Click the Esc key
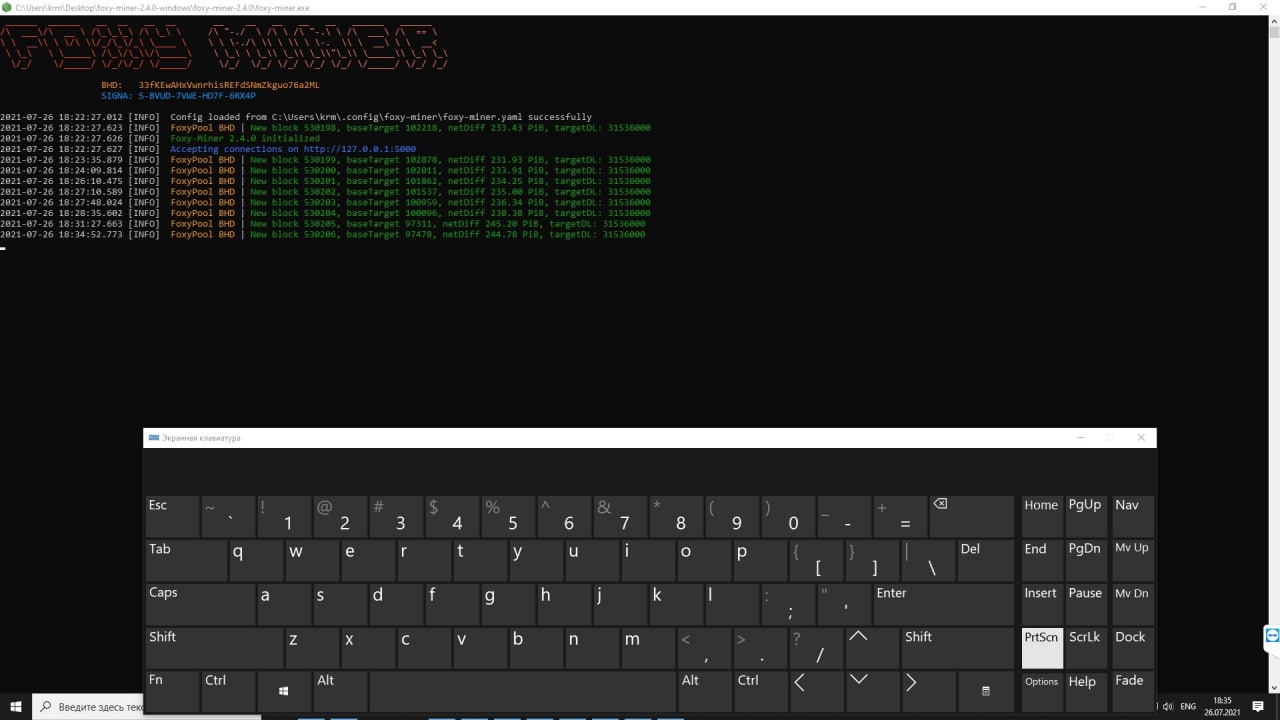The height and width of the screenshot is (720, 1280). coord(172,516)
